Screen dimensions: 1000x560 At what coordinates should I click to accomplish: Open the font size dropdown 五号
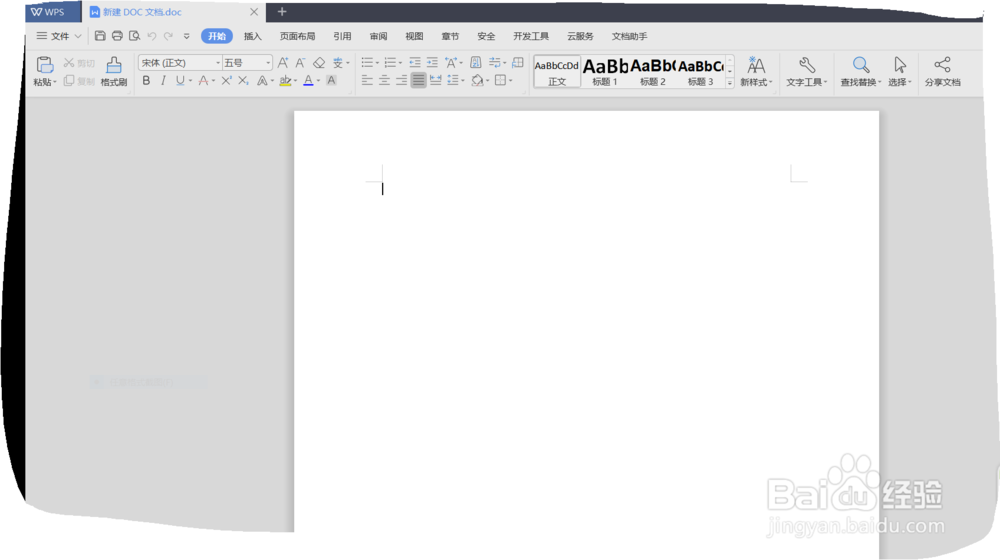click(268, 63)
